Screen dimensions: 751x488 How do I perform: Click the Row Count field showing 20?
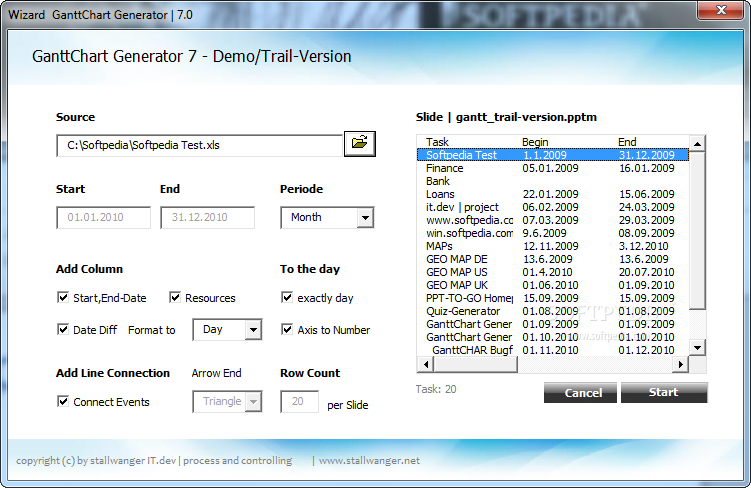pyautogui.click(x=299, y=401)
